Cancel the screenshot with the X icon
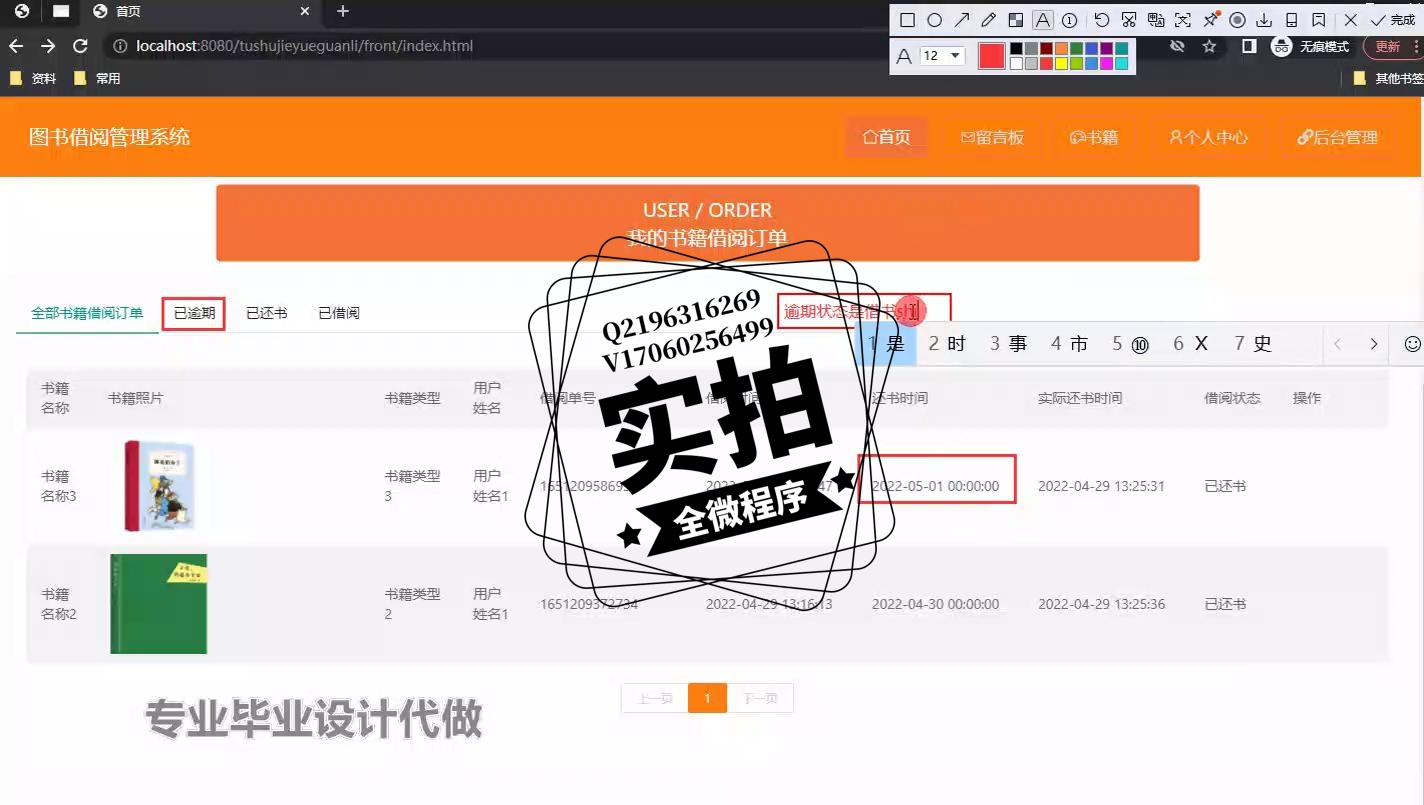 pos(1350,20)
